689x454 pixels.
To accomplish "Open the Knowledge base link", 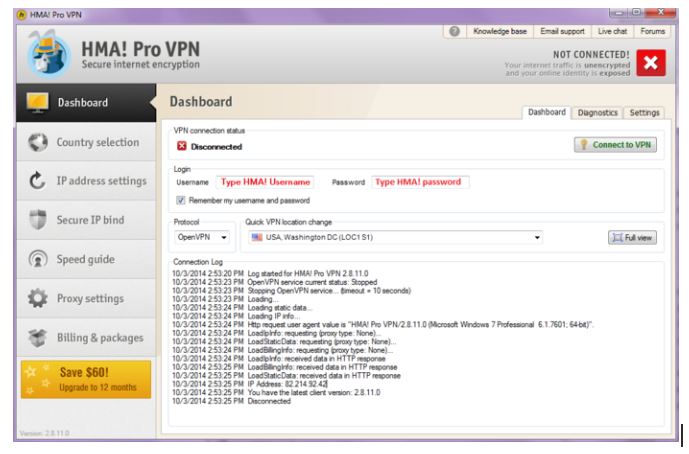I will pos(500,31).
